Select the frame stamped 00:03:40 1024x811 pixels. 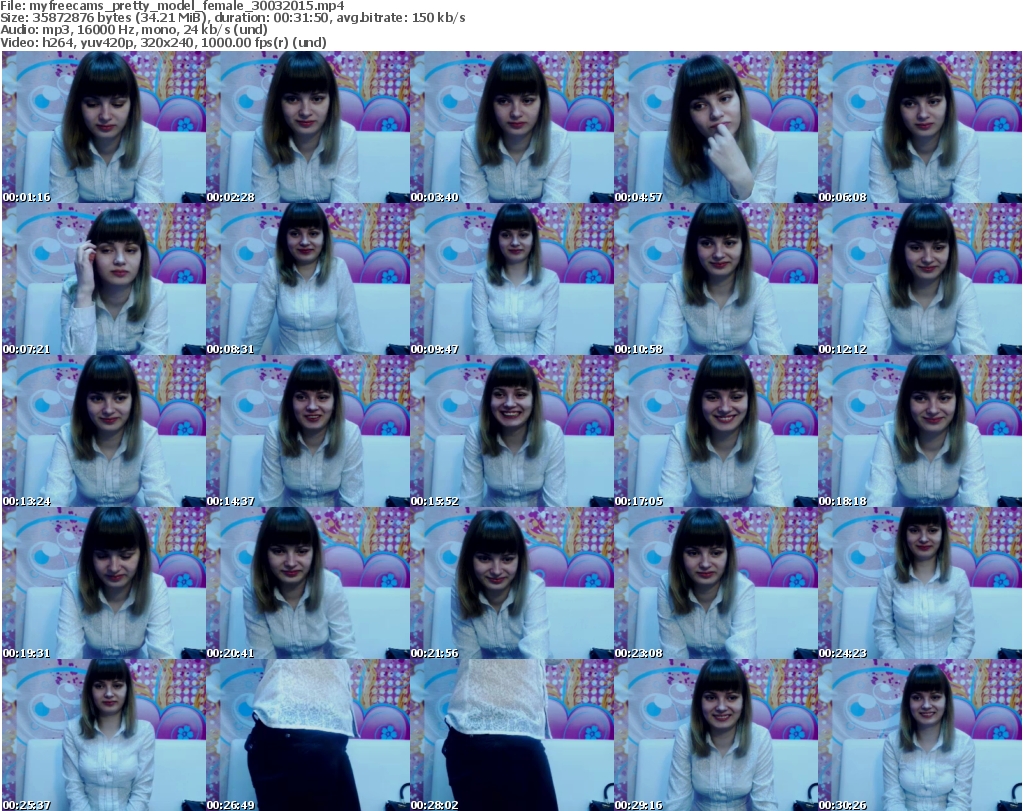[512, 127]
